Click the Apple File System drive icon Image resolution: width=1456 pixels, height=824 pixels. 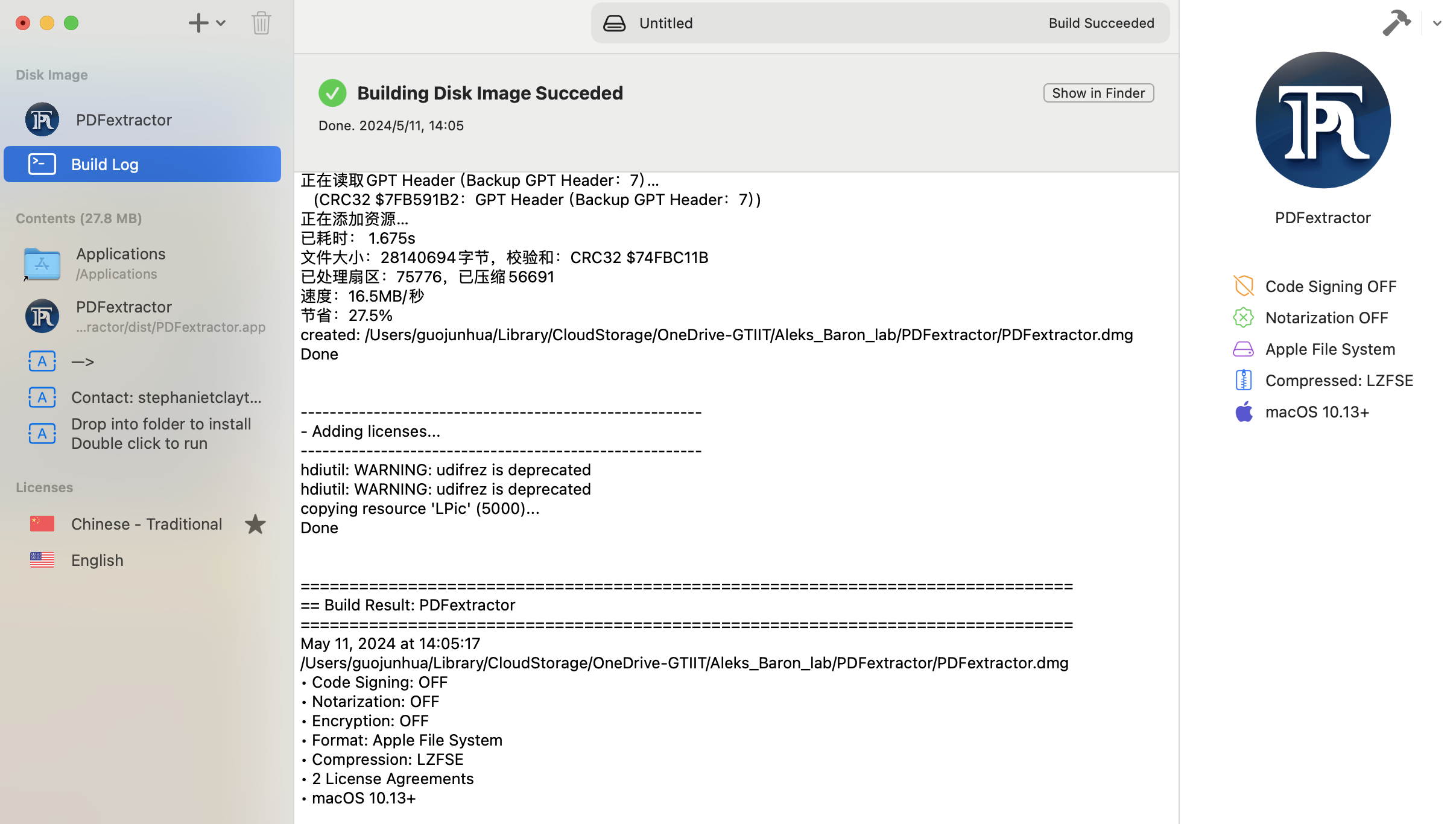pos(1243,349)
